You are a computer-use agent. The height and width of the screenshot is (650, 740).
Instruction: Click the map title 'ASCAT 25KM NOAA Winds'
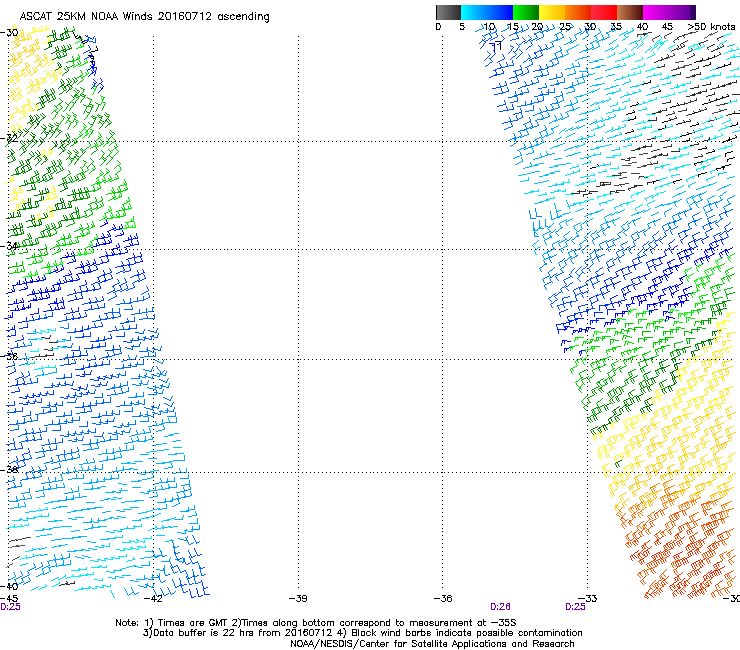pyautogui.click(x=87, y=17)
